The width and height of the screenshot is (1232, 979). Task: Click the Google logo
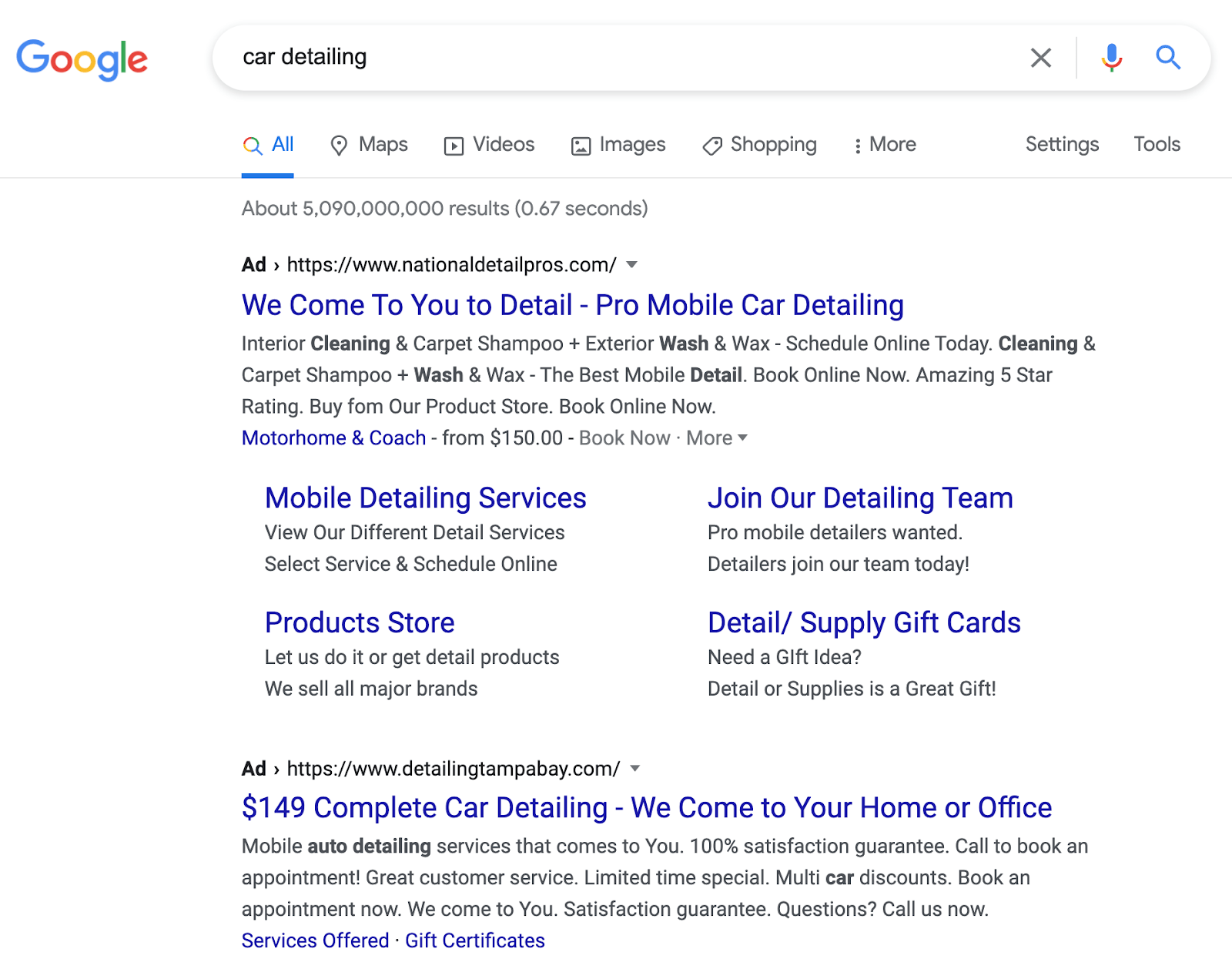82,59
